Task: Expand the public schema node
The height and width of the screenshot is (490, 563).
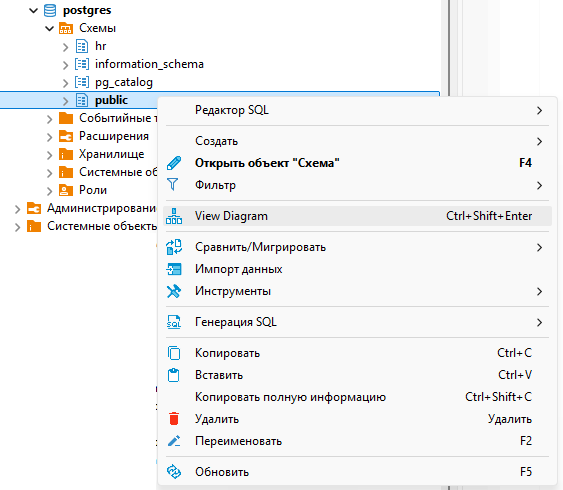Action: (x=65, y=101)
